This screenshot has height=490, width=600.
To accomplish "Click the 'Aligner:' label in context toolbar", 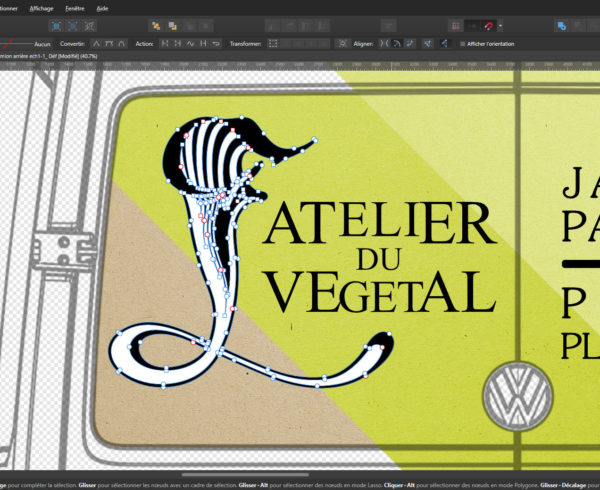I will pos(364,44).
